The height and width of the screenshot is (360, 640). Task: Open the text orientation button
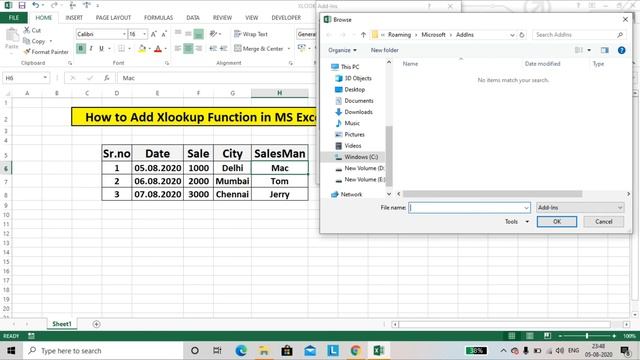click(x=213, y=34)
